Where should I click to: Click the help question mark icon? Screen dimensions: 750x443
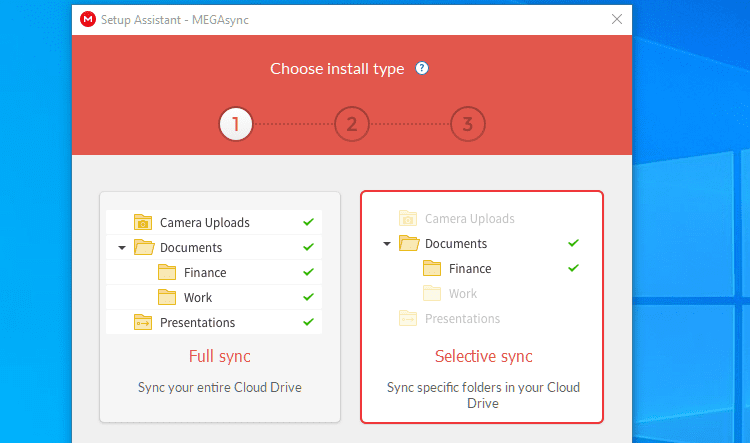tap(421, 68)
